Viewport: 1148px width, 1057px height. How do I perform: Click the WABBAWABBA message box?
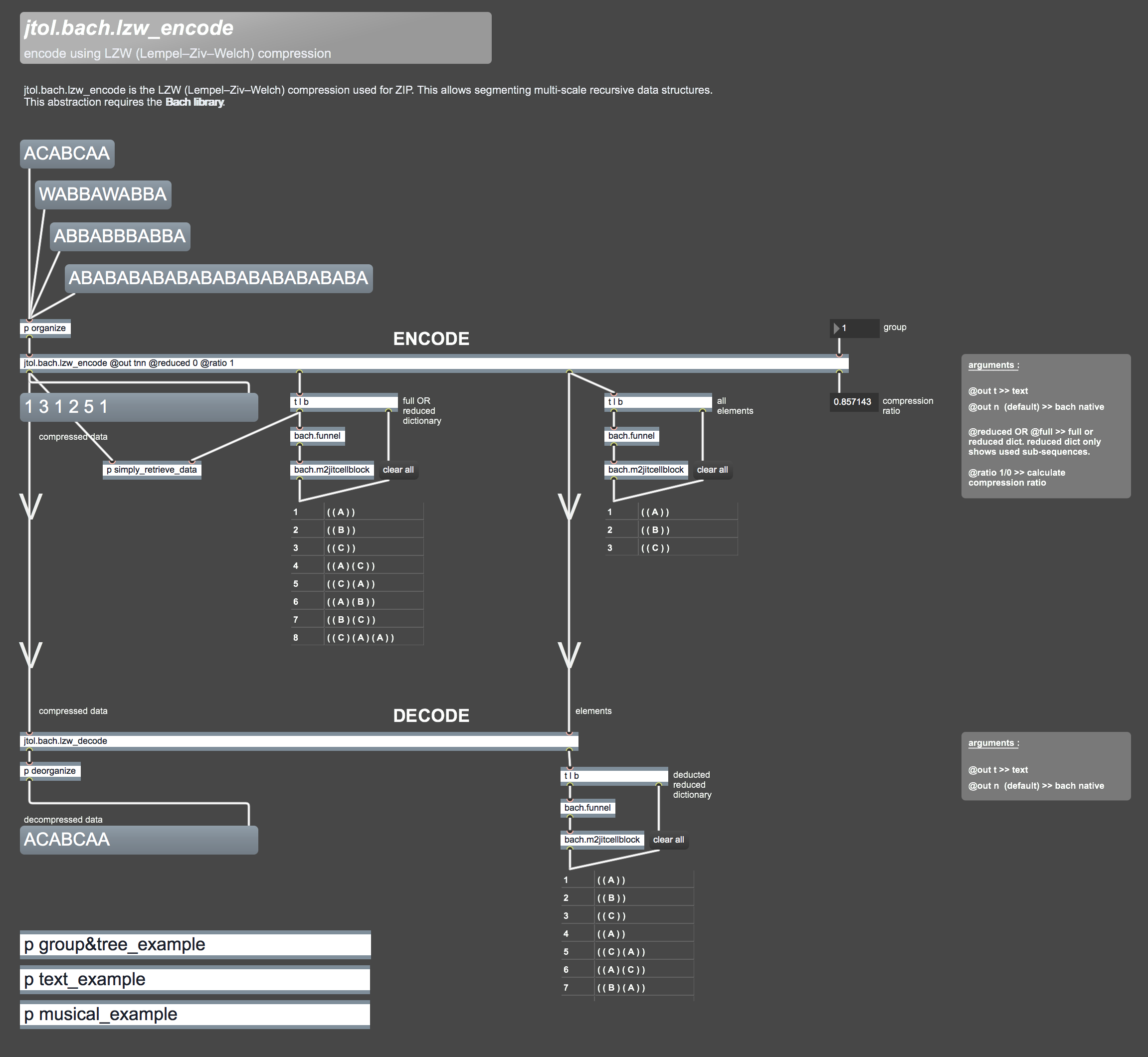tap(103, 194)
